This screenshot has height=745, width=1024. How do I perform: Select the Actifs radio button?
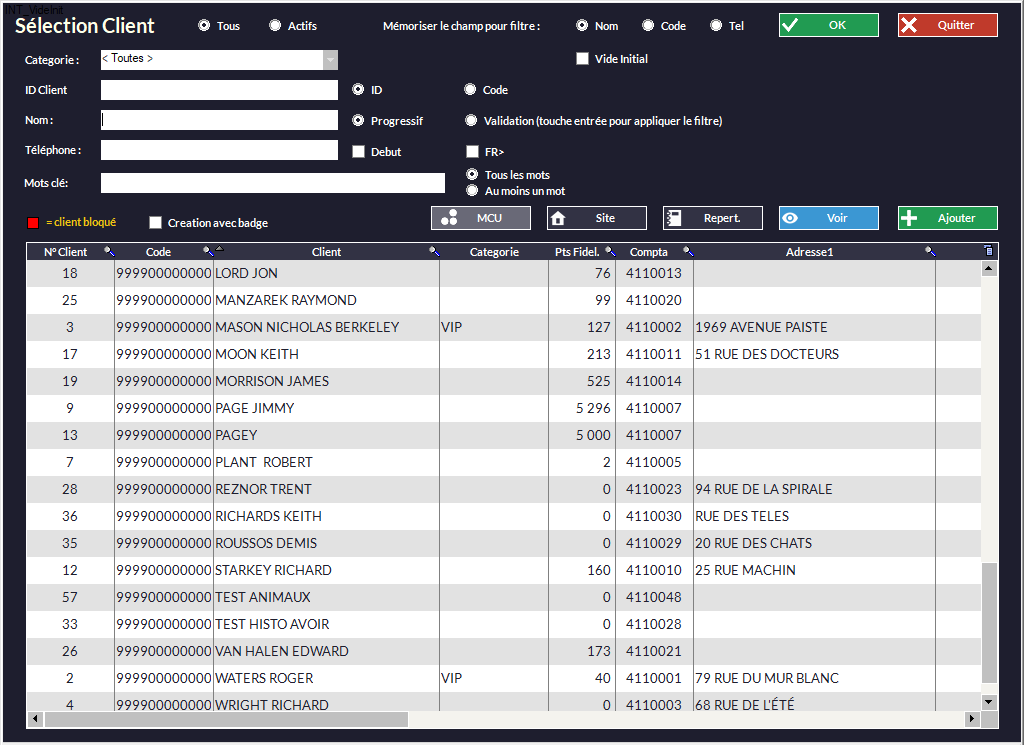point(275,26)
